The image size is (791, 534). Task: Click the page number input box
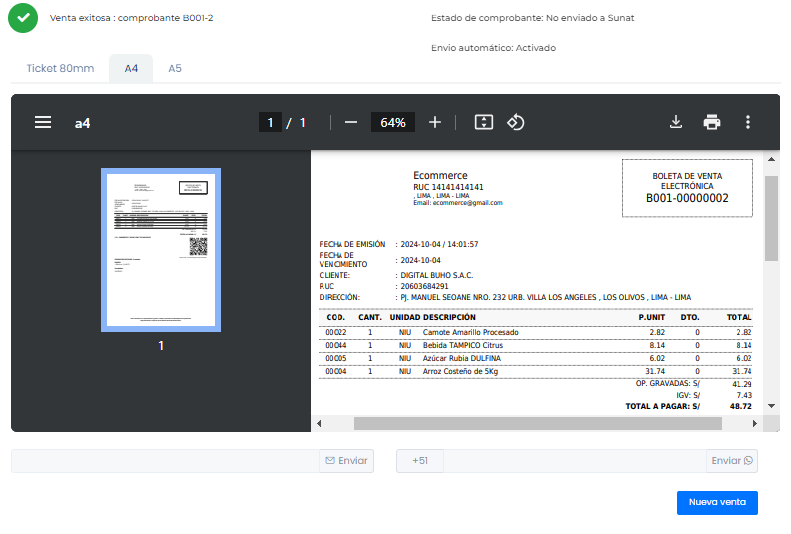(270, 122)
